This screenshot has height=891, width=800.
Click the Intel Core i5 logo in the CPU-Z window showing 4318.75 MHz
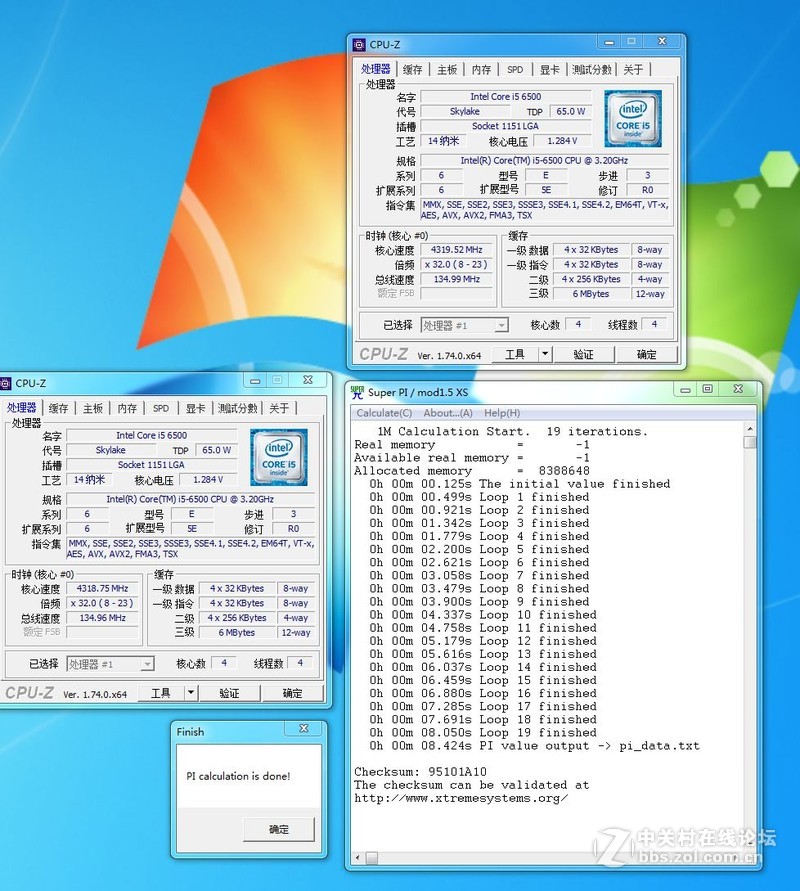click(279, 457)
